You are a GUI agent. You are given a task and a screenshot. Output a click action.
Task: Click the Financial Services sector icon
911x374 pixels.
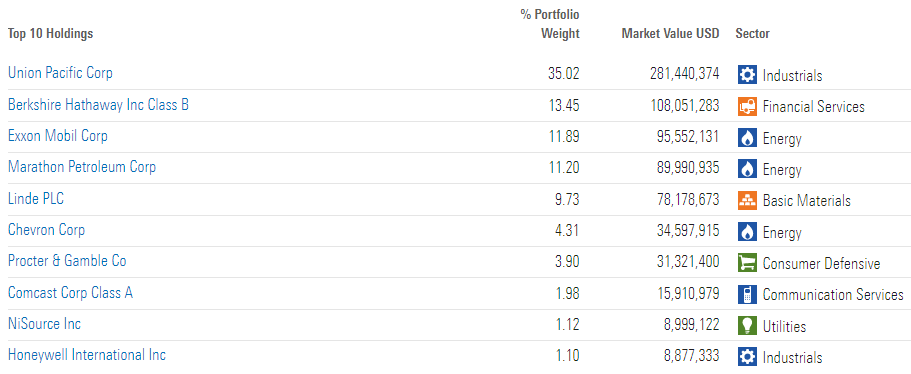(747, 106)
